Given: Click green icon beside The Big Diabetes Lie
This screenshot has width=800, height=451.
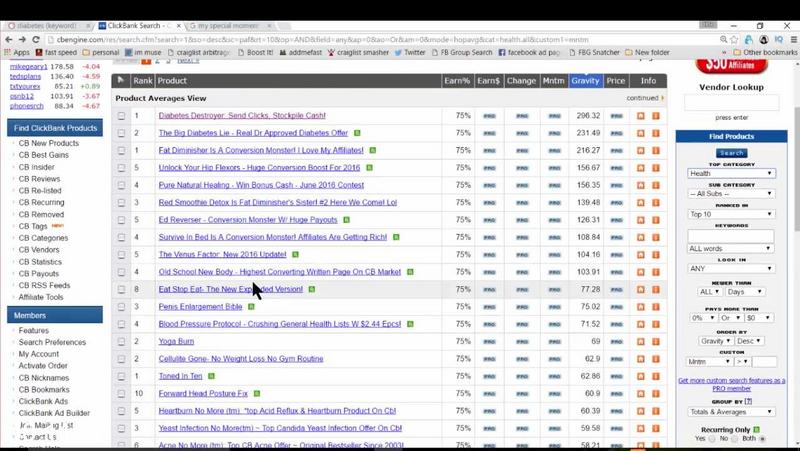Looking at the screenshot, I should pos(357,133).
